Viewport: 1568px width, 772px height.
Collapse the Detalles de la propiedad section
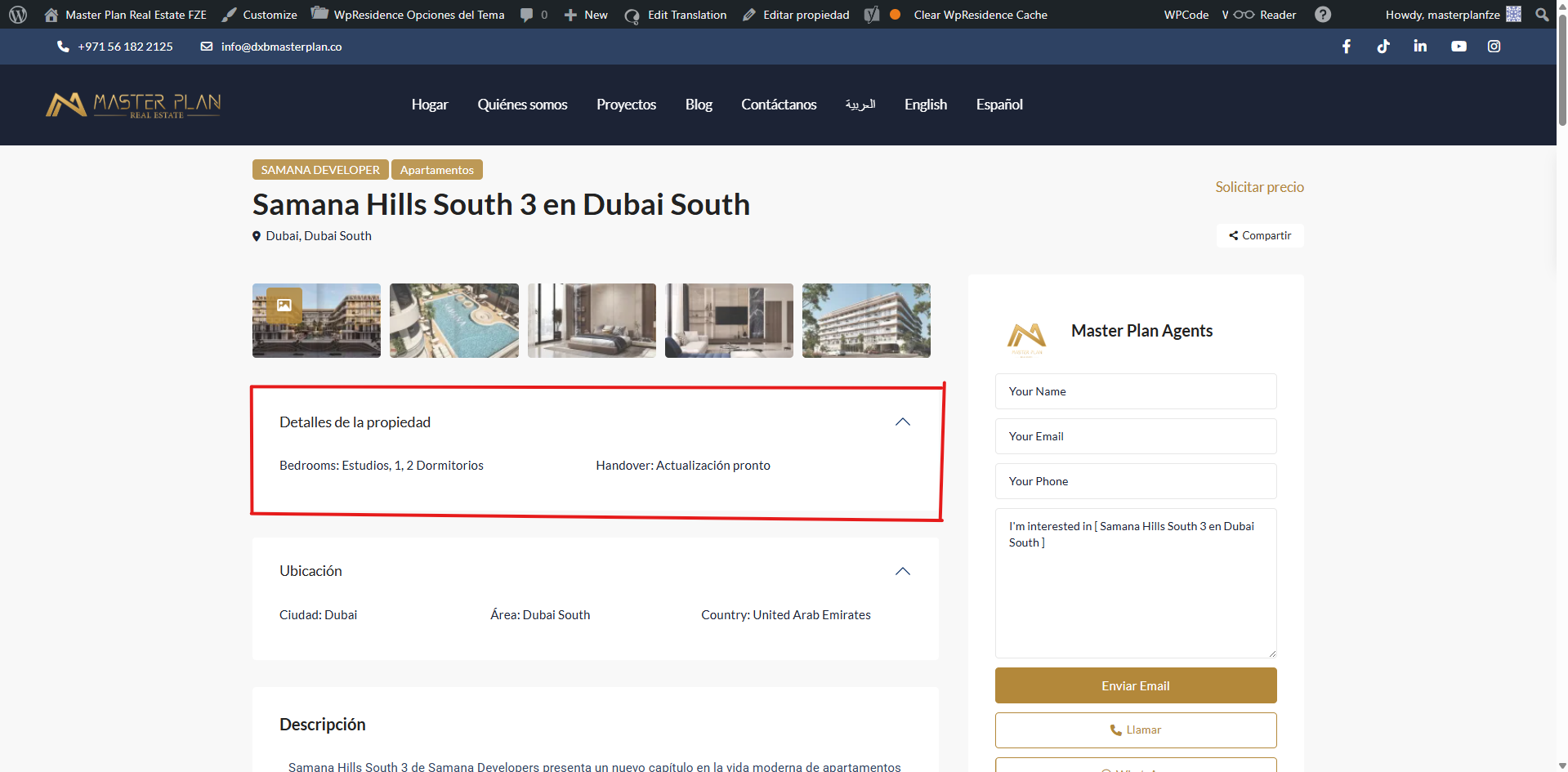coord(902,422)
